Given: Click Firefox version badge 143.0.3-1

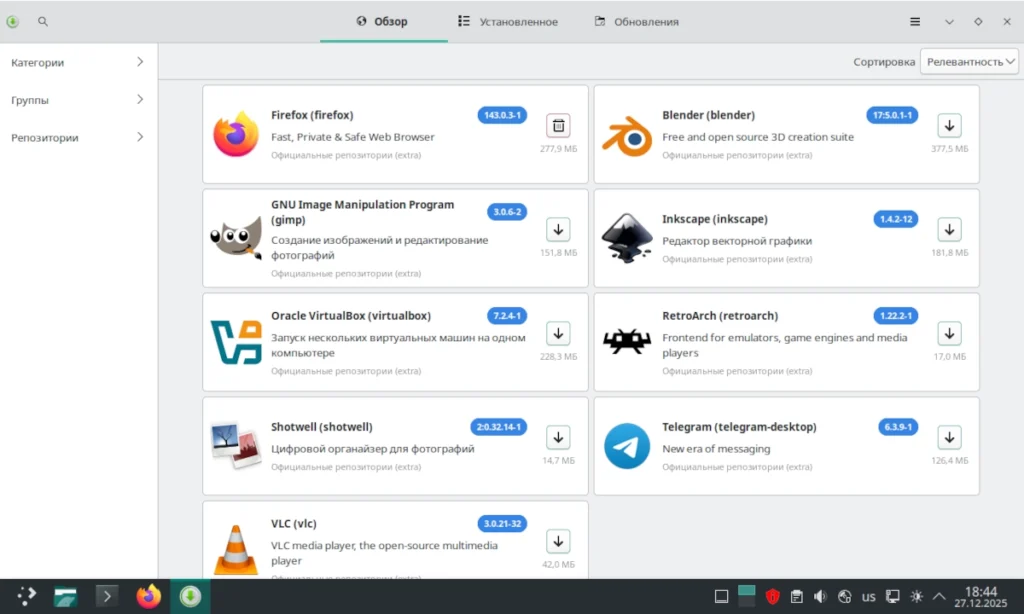Looking at the screenshot, I should click(x=502, y=115).
